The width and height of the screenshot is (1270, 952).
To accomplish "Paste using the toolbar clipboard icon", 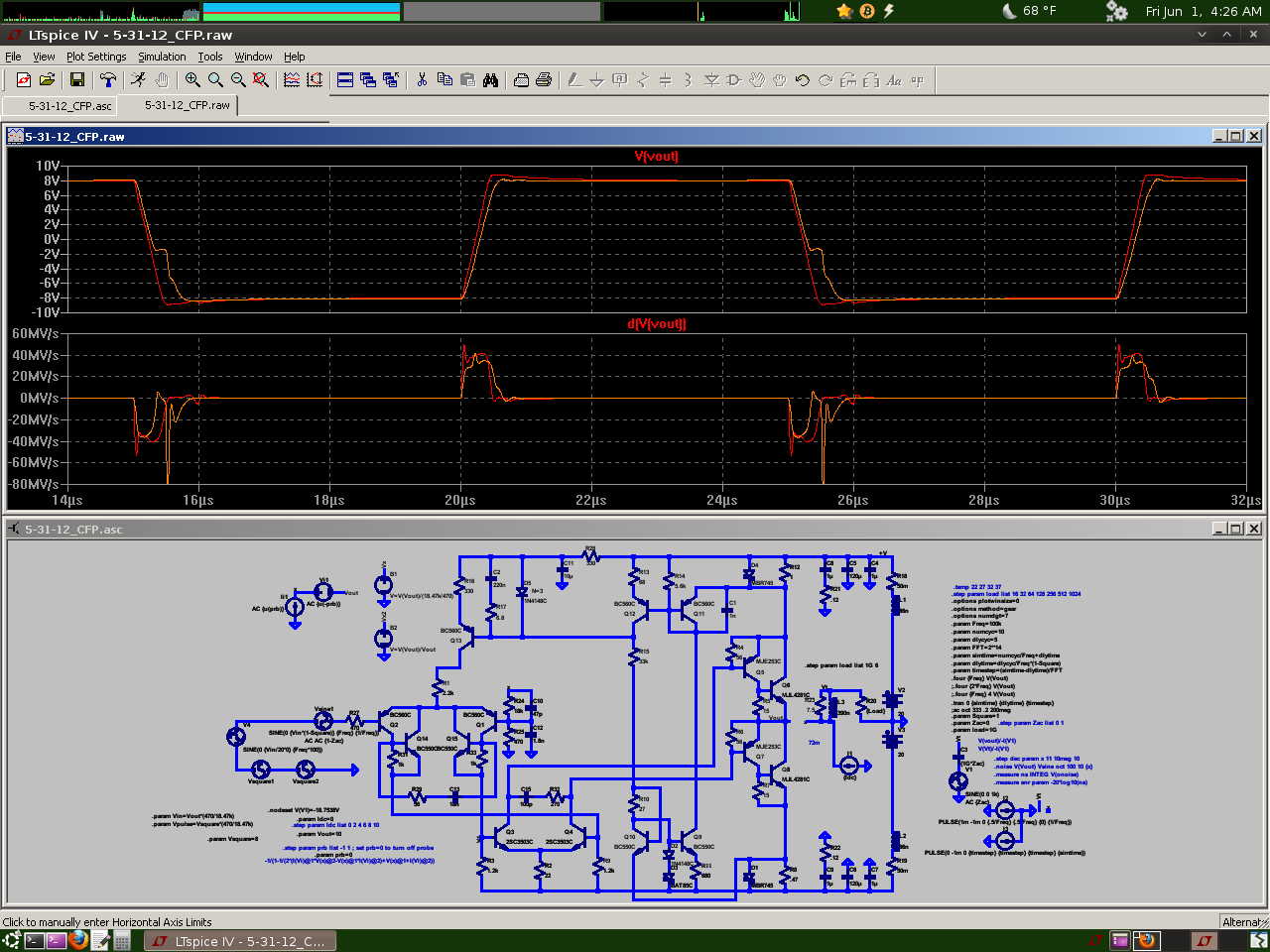I will click(x=467, y=80).
